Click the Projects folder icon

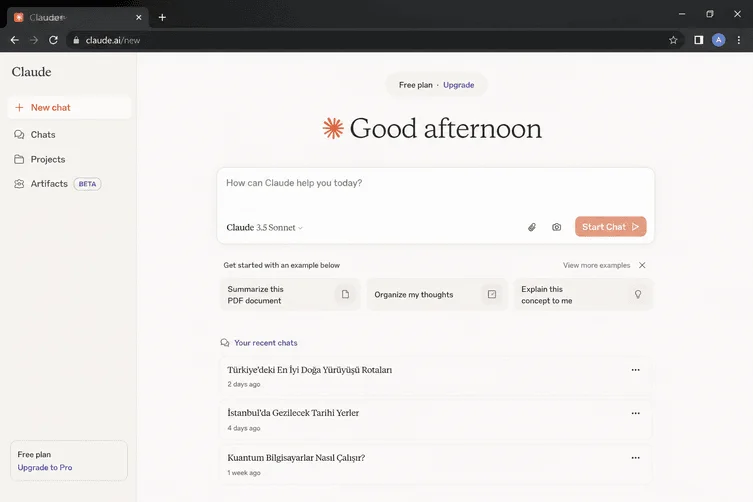pyautogui.click(x=19, y=159)
